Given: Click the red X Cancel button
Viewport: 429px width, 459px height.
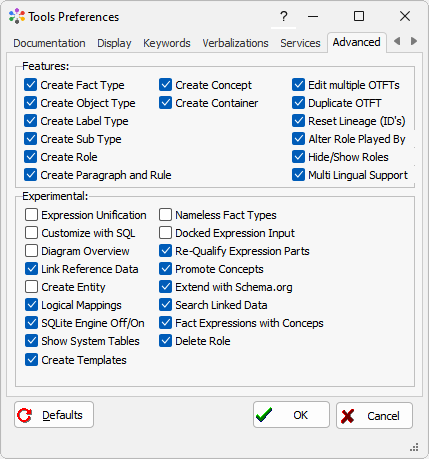Looking at the screenshot, I should tap(374, 415).
